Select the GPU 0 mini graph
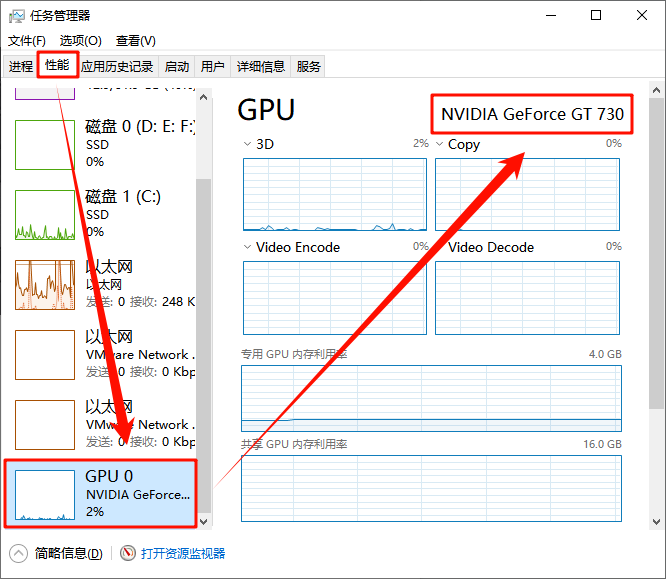This screenshot has height=579, width=666. 45,495
